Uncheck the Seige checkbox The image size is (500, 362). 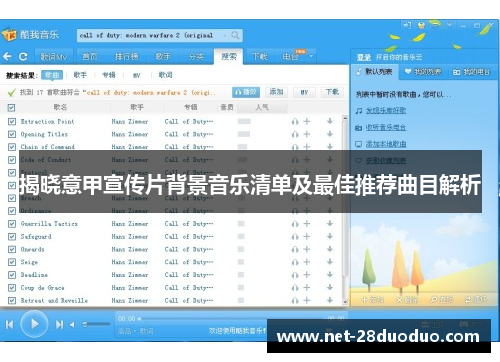click(12, 262)
